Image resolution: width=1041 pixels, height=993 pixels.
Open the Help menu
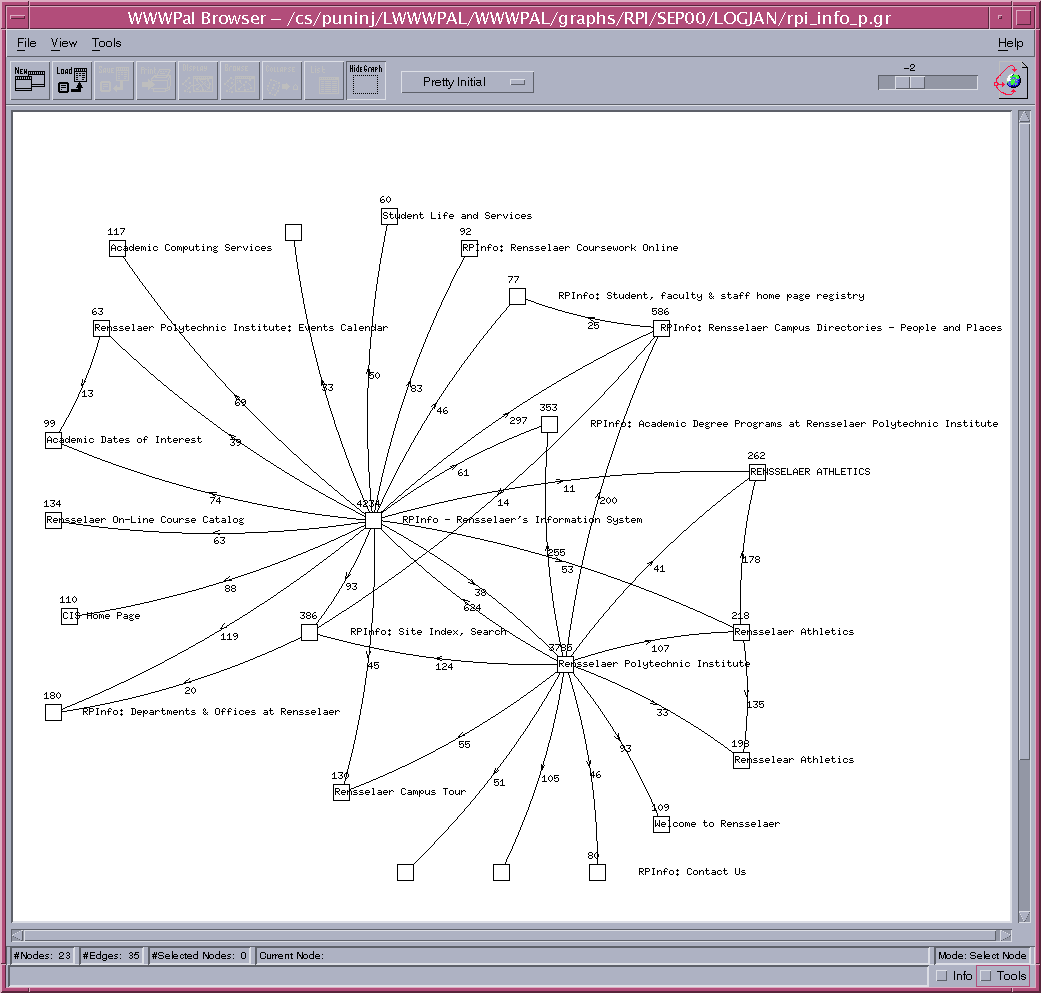point(1010,43)
